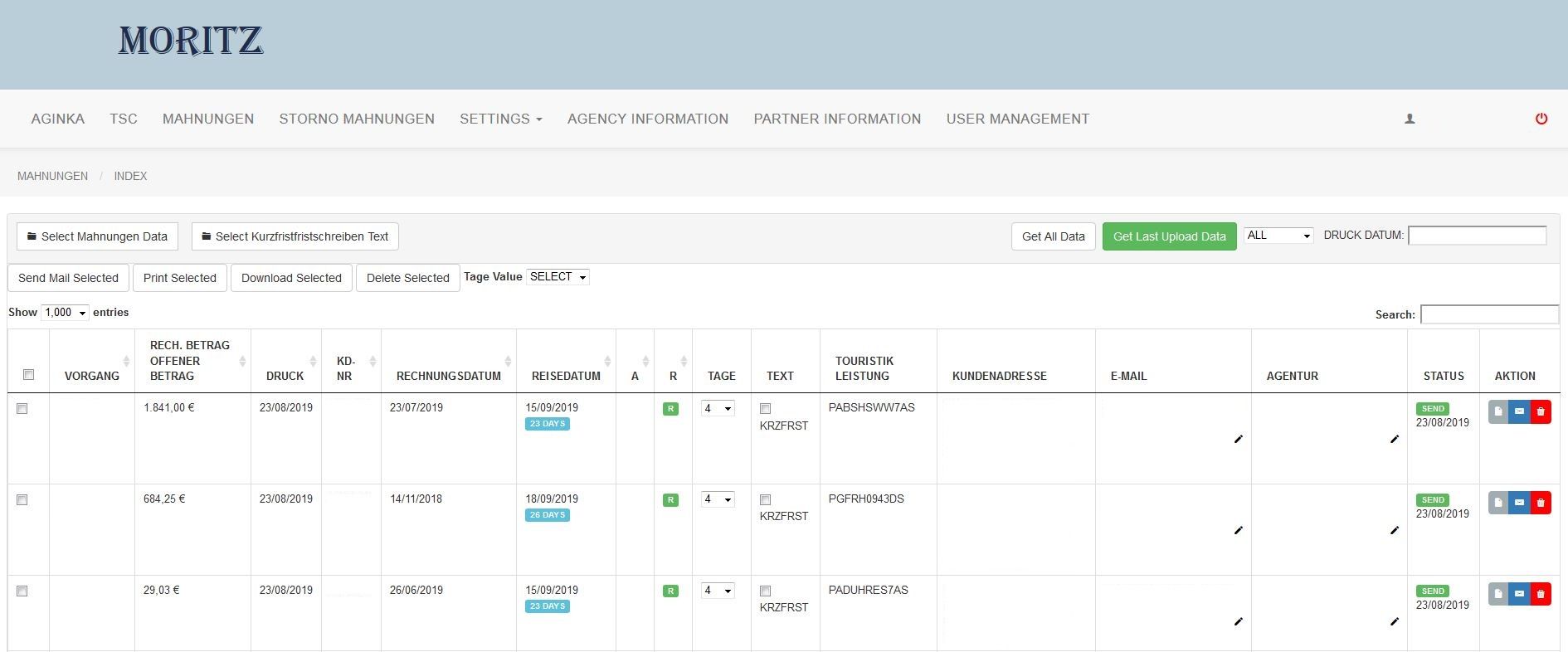Open document icon for the 29,03 € row
The width and height of the screenshot is (1568, 652).
pyautogui.click(x=1497, y=594)
